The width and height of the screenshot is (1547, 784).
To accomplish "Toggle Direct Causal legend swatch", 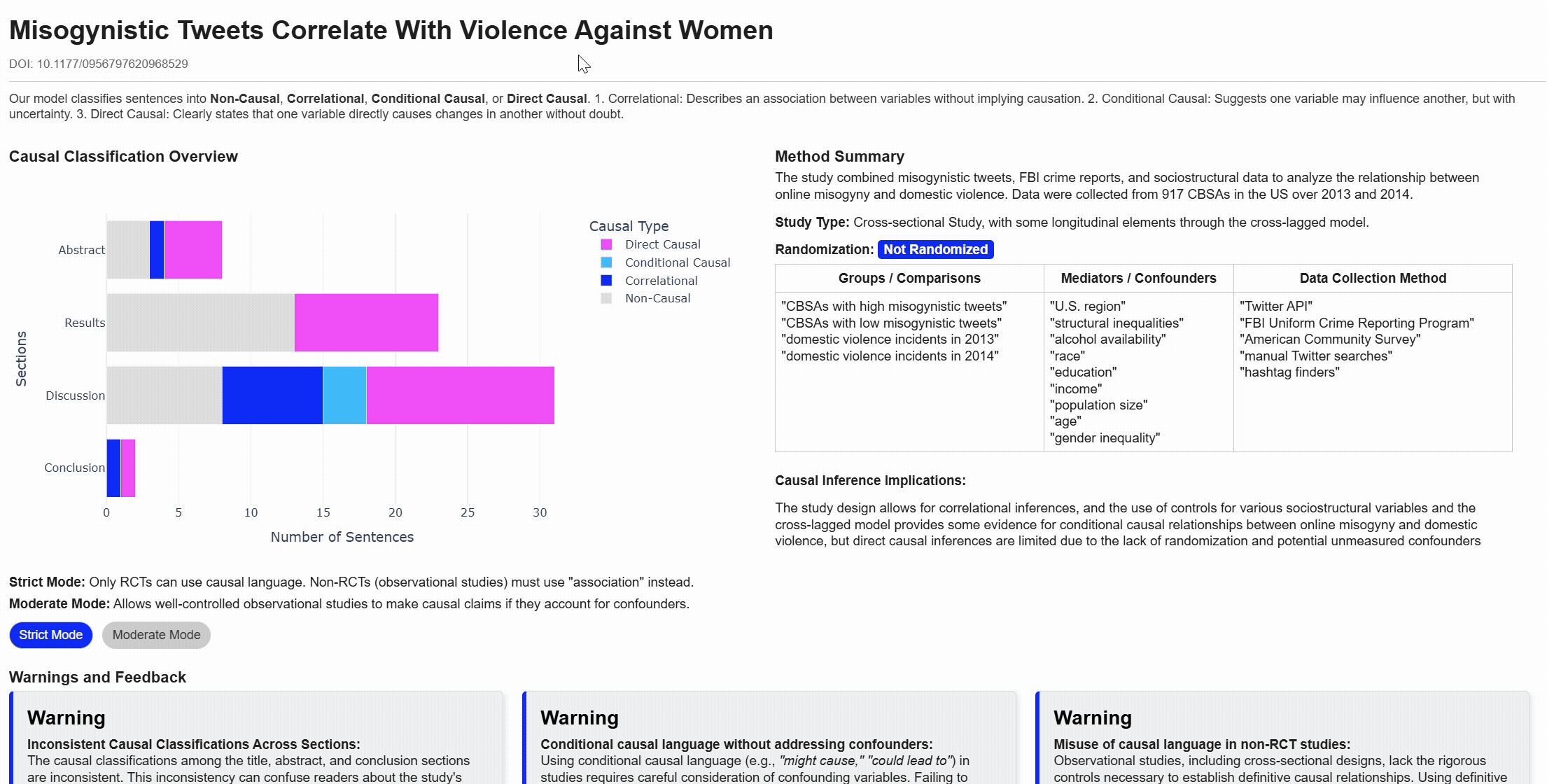I will pos(606,244).
